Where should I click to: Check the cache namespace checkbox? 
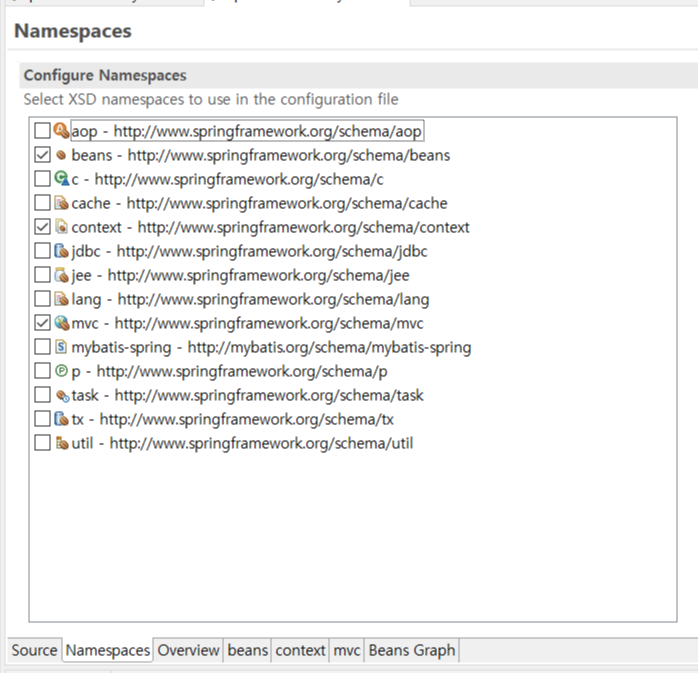pos(42,203)
